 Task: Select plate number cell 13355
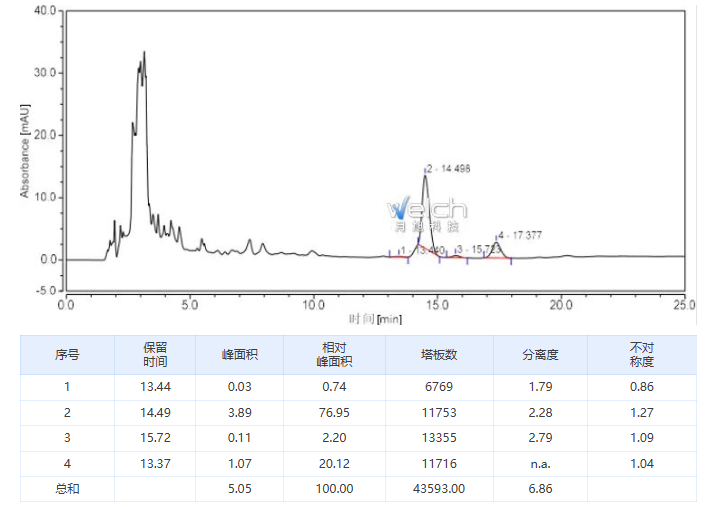click(x=439, y=438)
